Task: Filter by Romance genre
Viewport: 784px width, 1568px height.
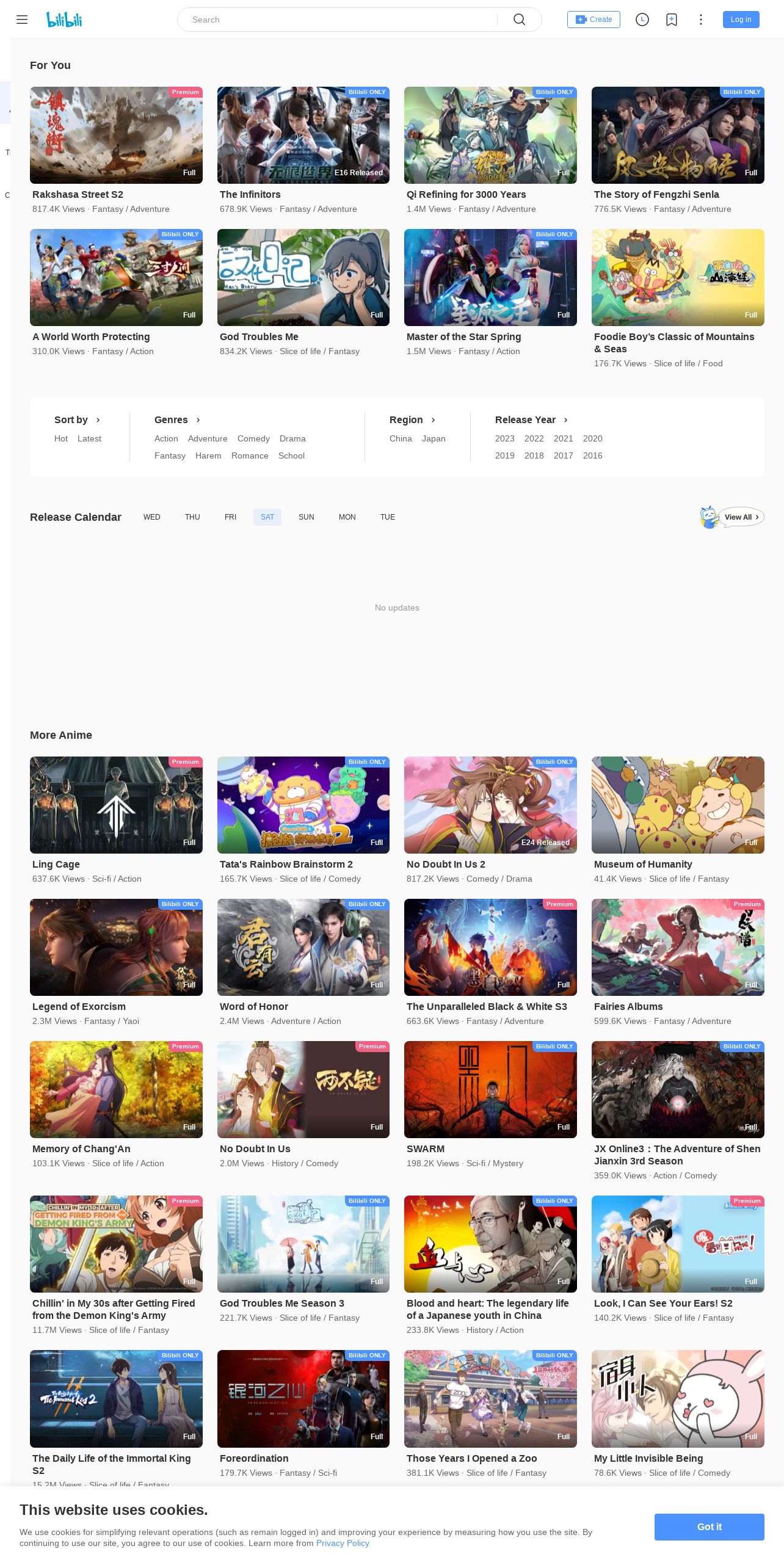Action: [x=250, y=456]
